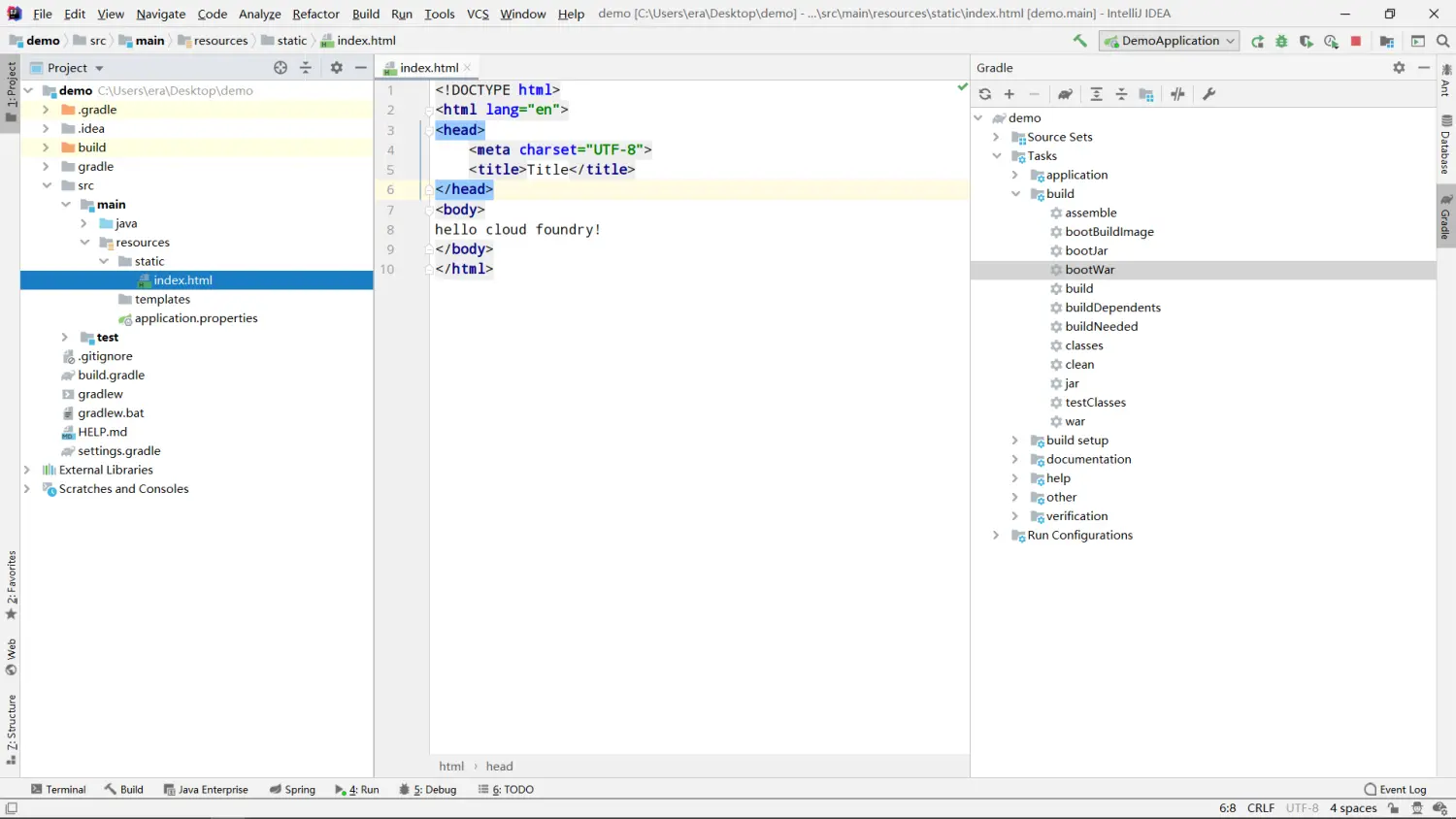Viewport: 1456px width, 819px height.
Task: Expand all nodes in Gradle panel
Action: tap(1096, 94)
